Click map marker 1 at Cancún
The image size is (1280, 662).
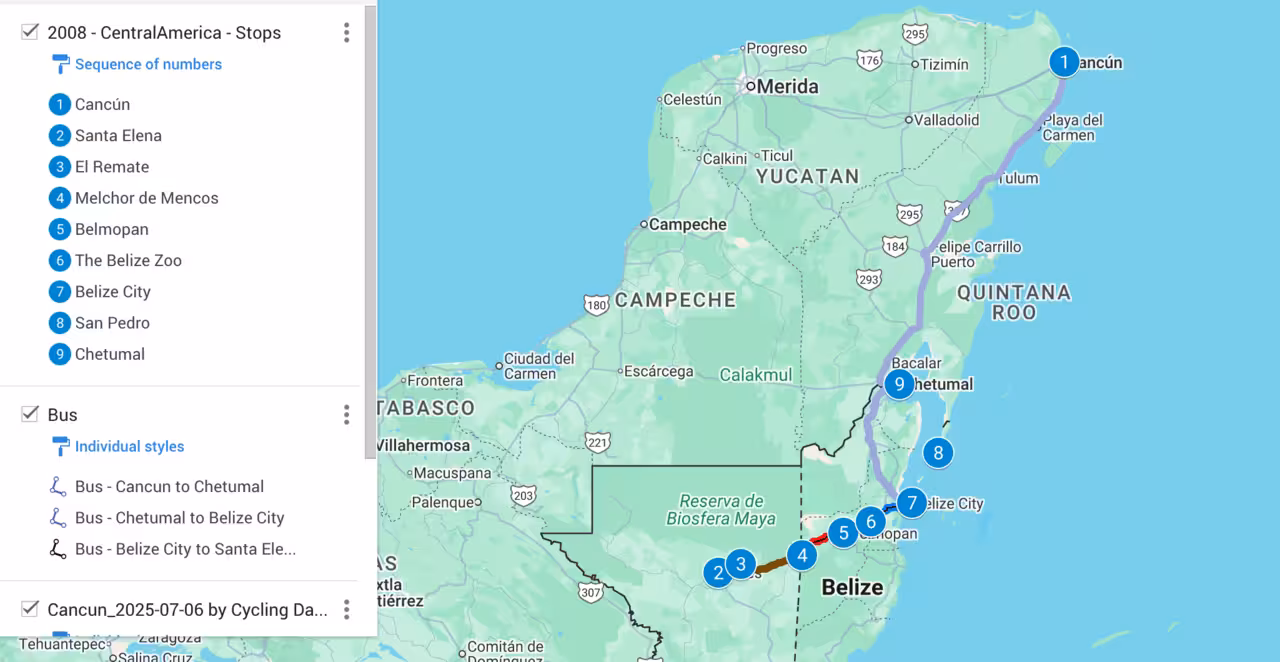point(1064,62)
